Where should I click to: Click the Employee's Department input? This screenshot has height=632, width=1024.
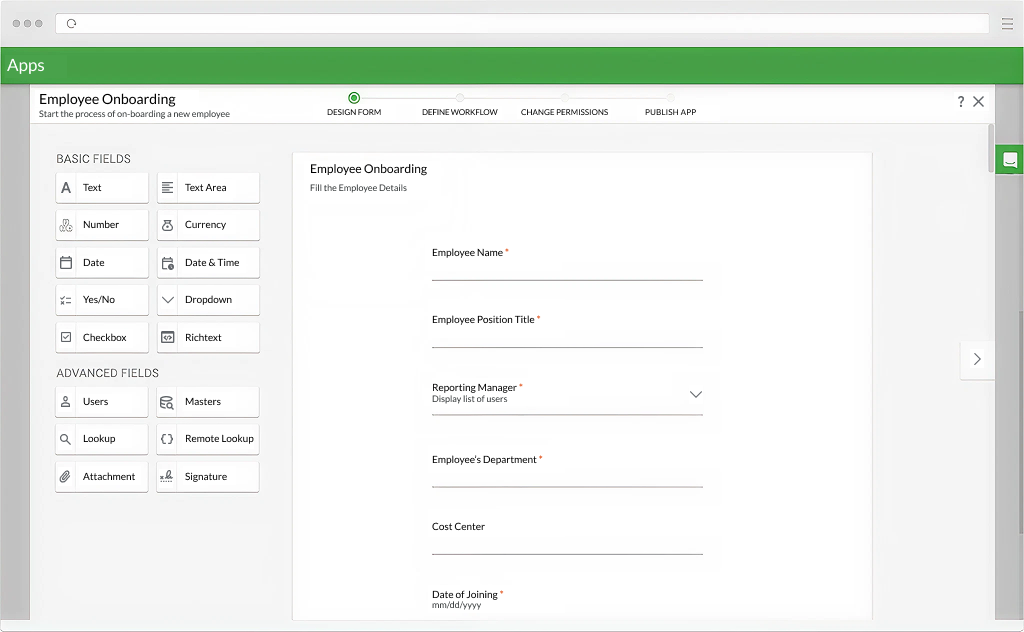[x=567, y=479]
